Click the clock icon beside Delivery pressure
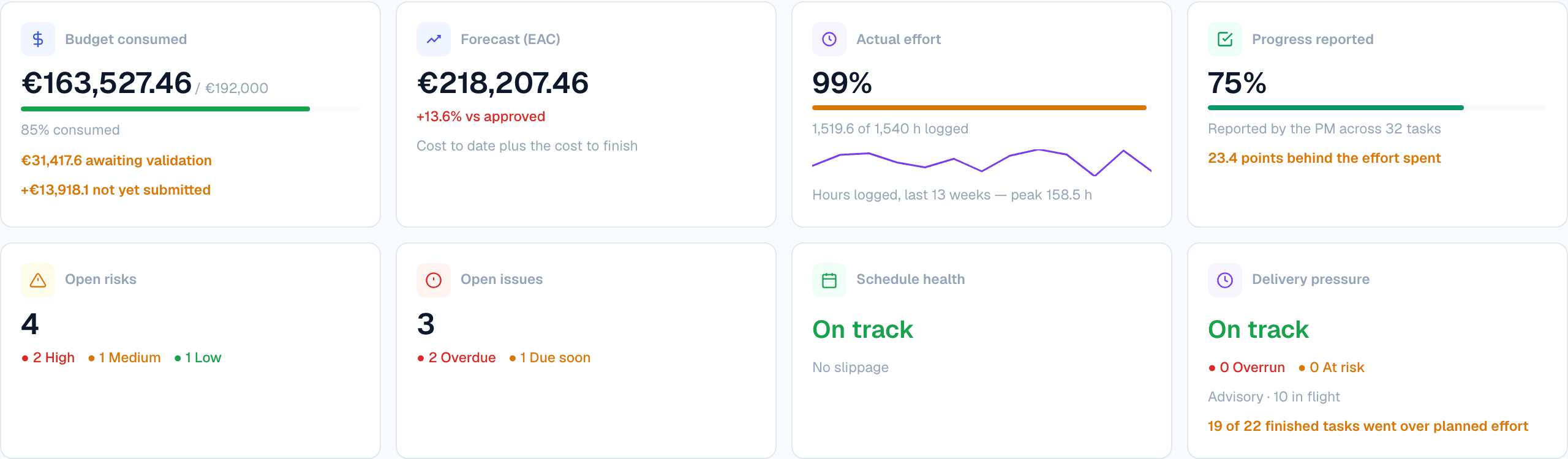1568x459 pixels. 1225,280
